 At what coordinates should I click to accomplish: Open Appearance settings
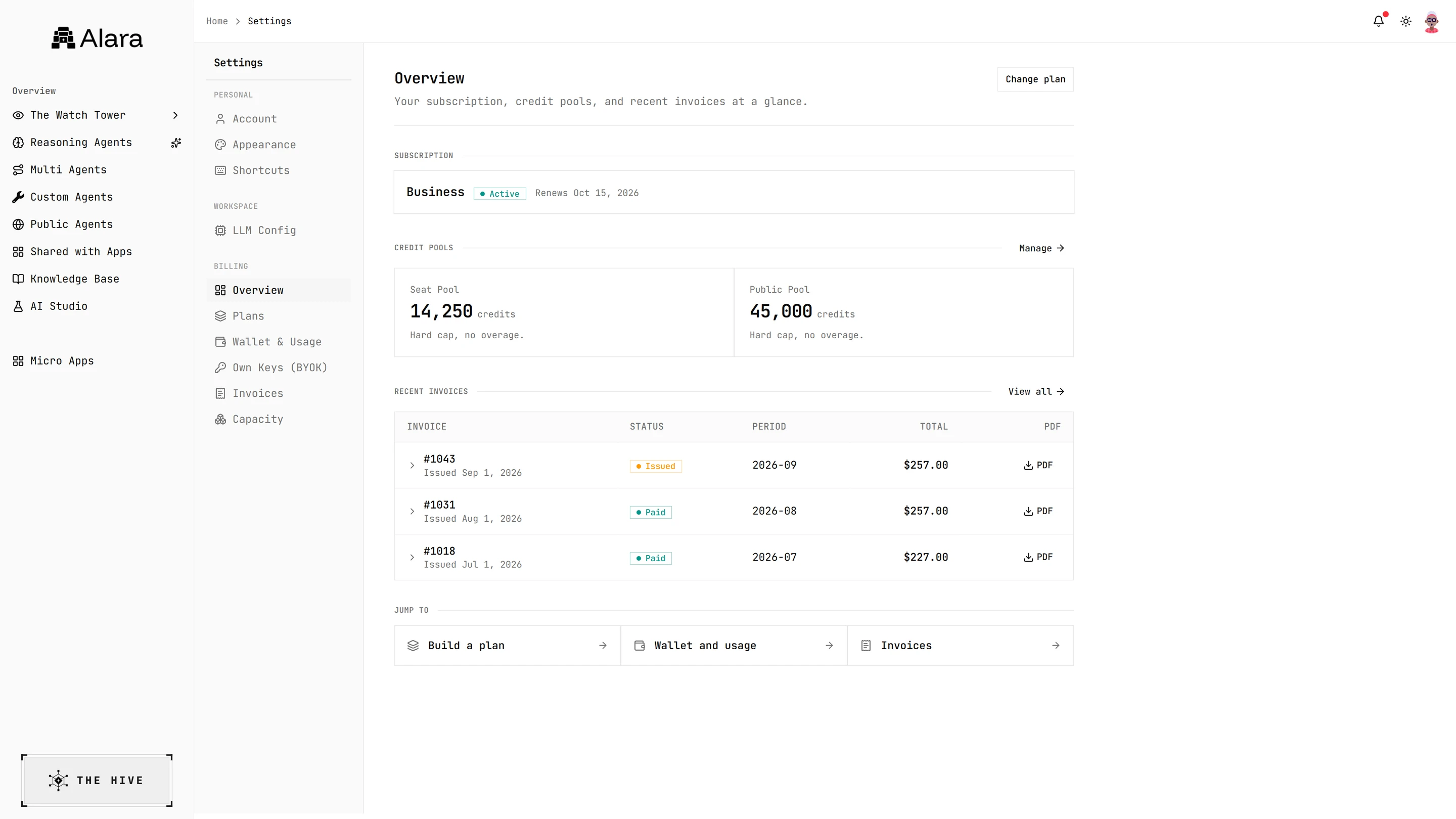[279, 145]
